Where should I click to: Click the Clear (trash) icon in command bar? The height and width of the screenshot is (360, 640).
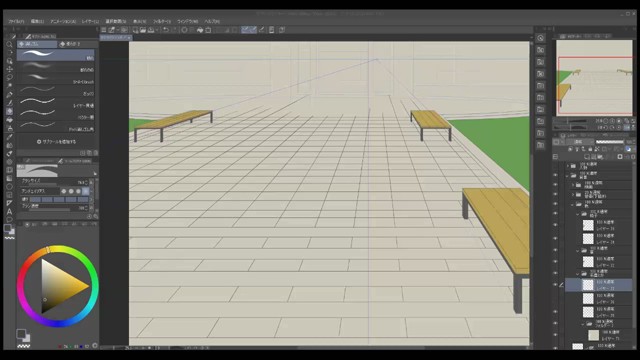(x=208, y=30)
